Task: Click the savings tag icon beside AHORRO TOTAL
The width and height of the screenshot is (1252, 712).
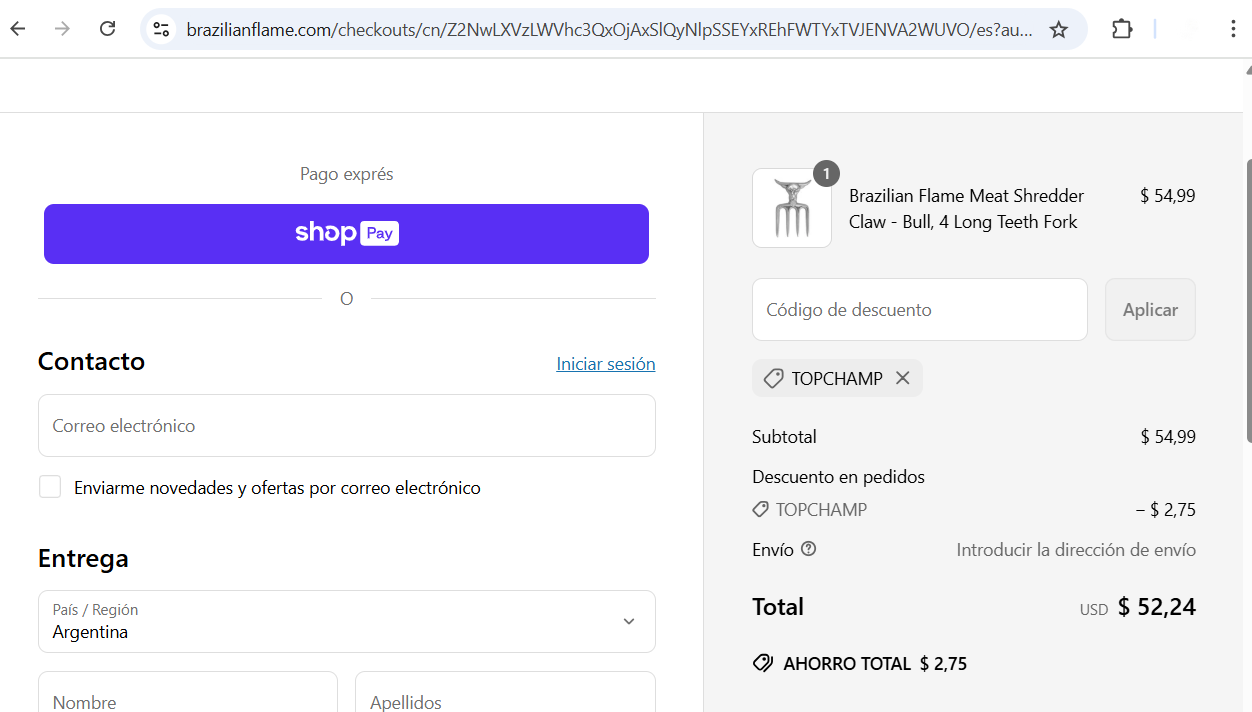Action: coord(763,663)
